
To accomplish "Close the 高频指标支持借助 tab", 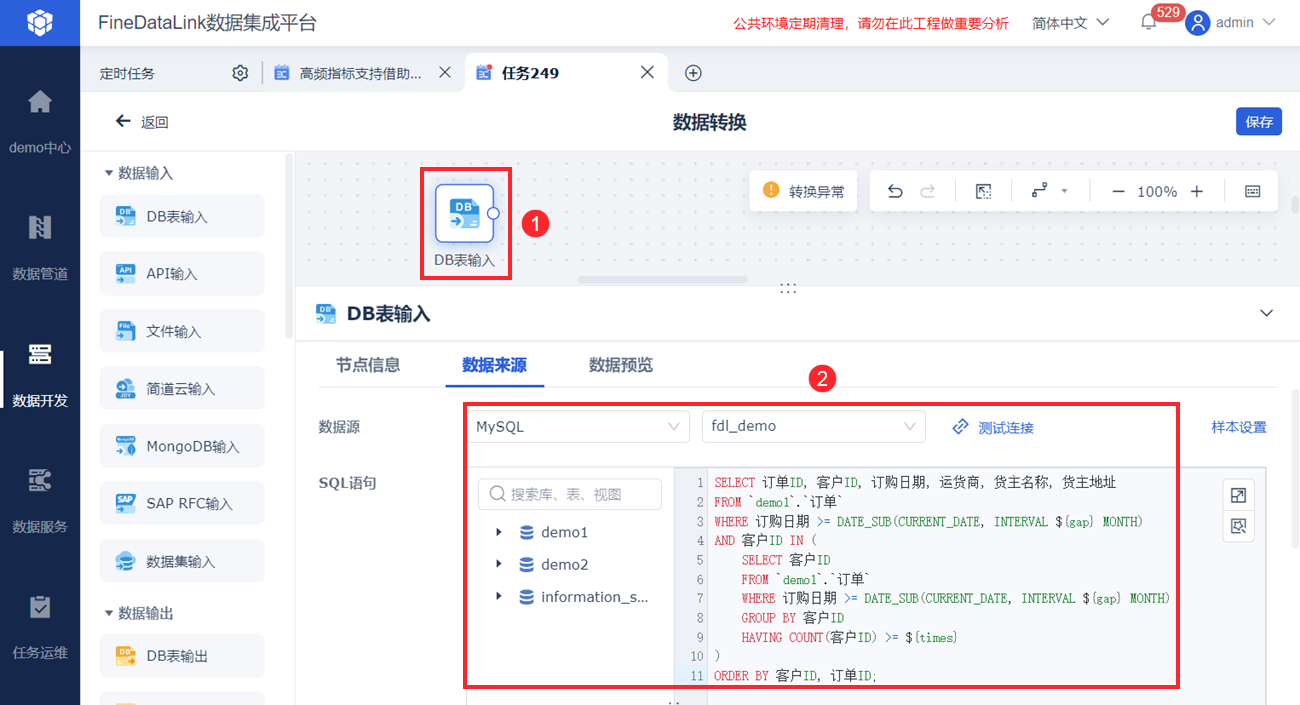I will pyautogui.click(x=445, y=72).
